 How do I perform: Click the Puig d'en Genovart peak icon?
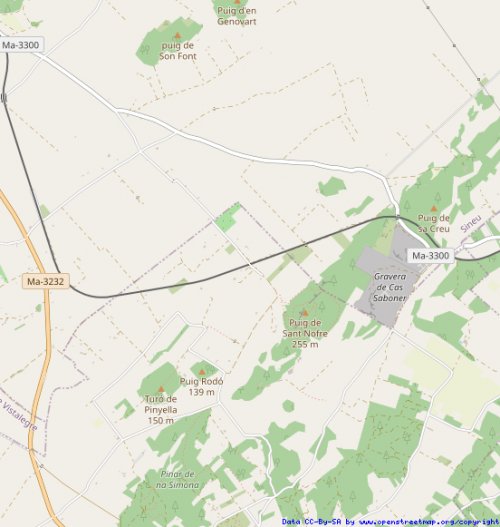(238, 2)
